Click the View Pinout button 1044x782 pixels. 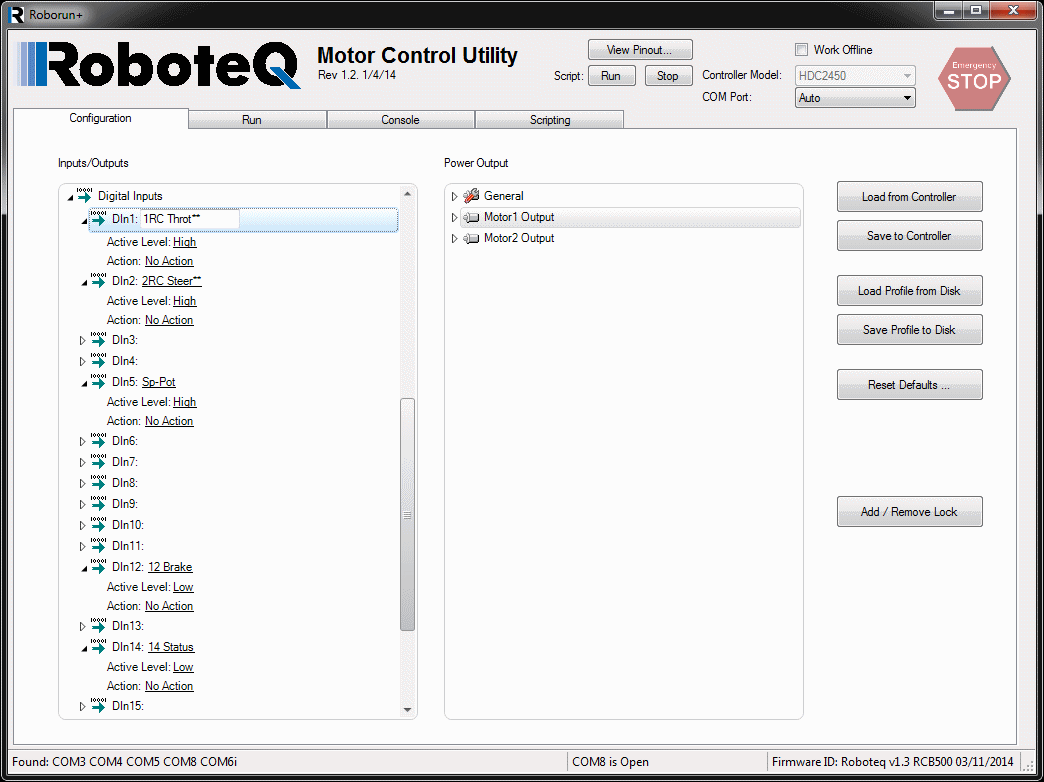pos(640,50)
